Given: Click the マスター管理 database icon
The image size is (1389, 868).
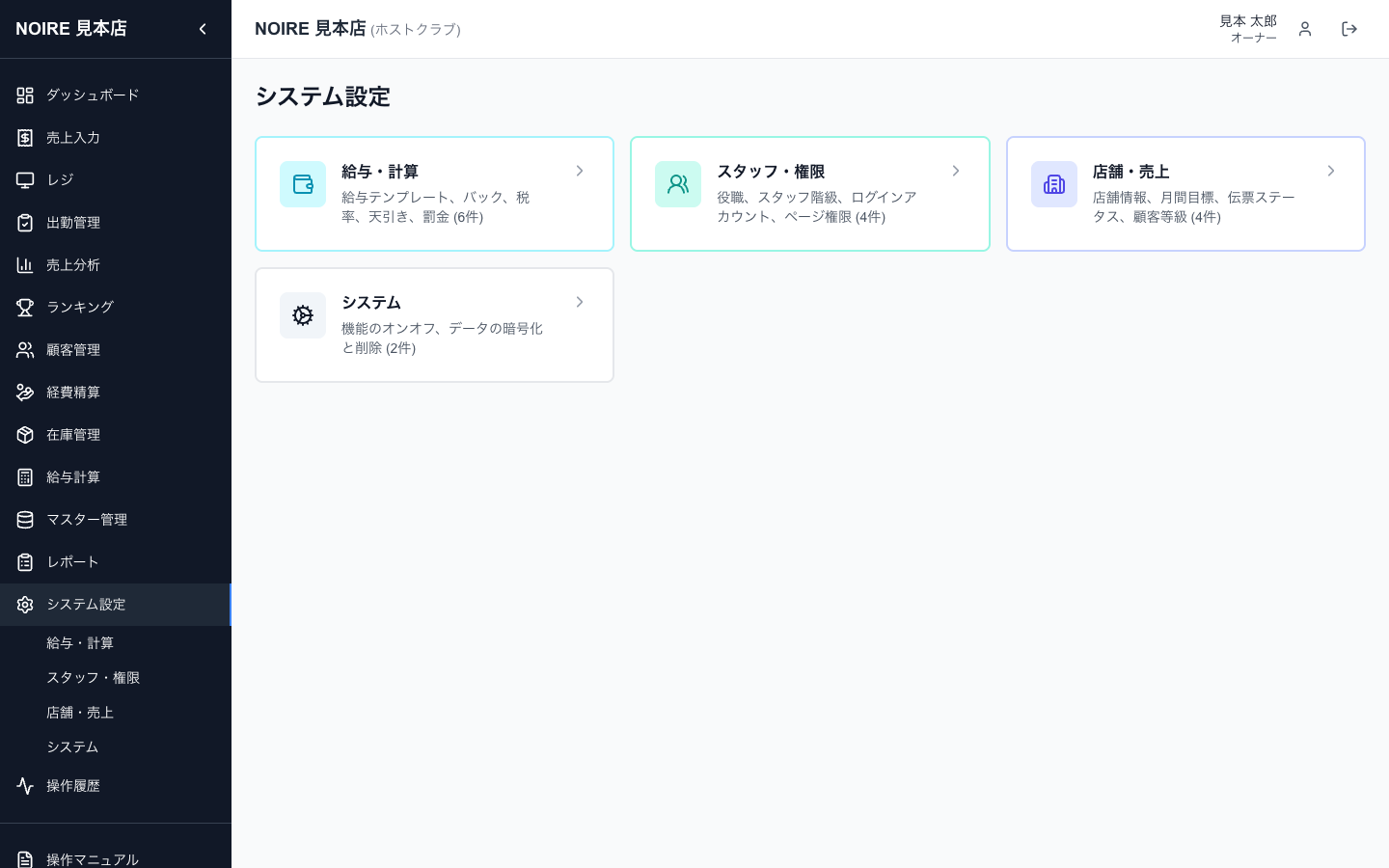Looking at the screenshot, I should coord(25,520).
